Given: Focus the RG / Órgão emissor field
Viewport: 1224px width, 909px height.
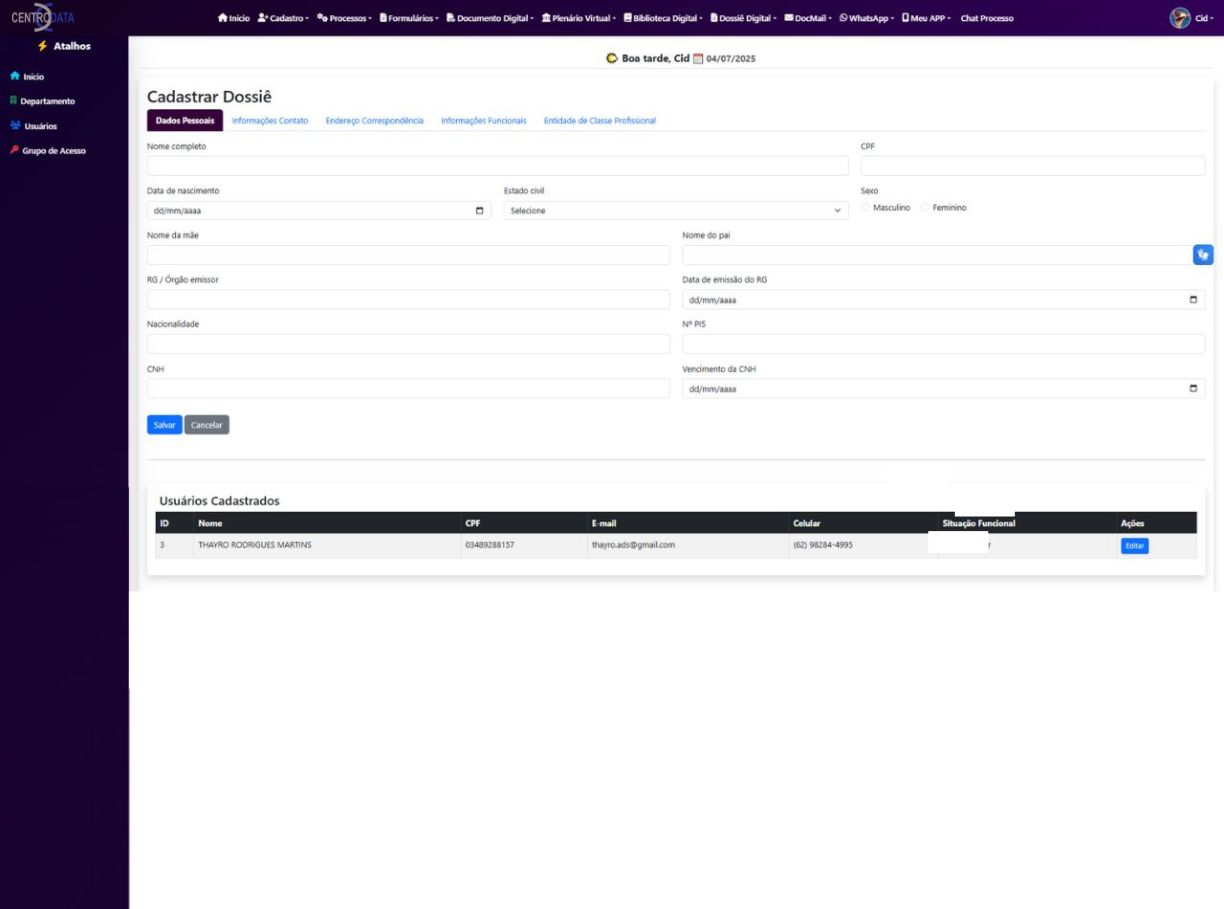Looking at the screenshot, I should point(408,299).
